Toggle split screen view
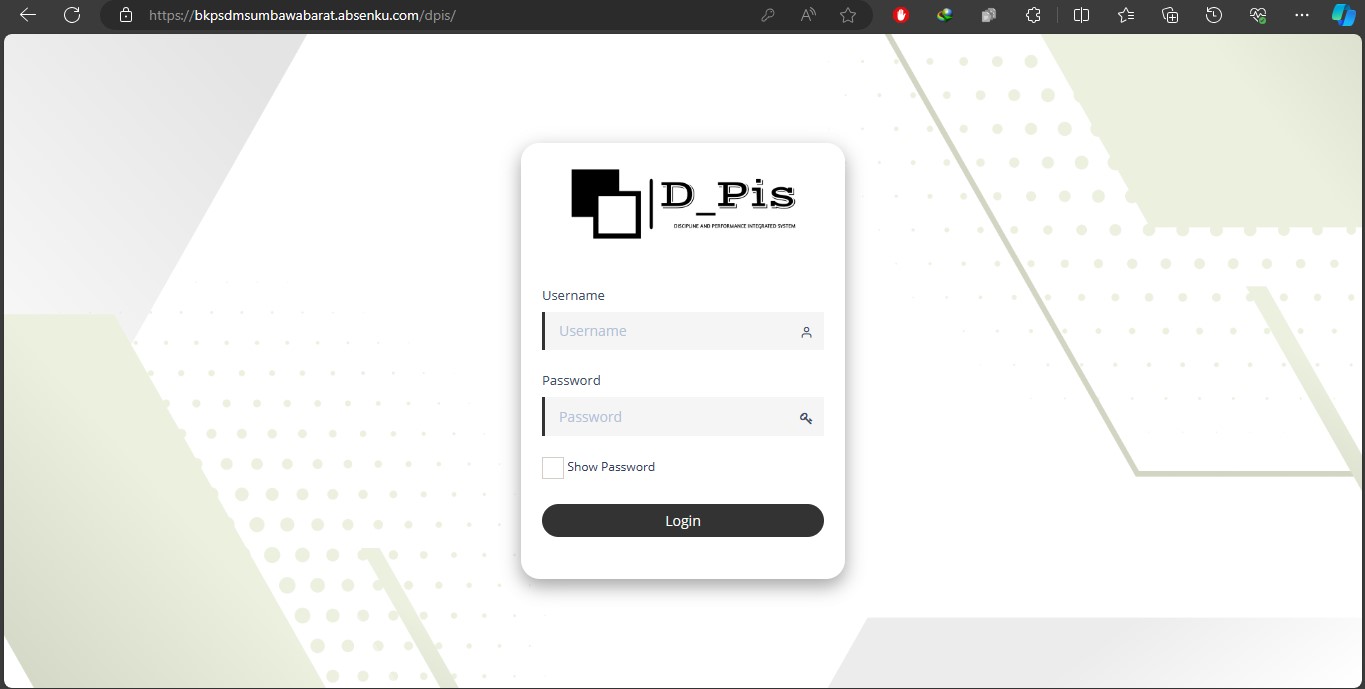 coord(1081,15)
